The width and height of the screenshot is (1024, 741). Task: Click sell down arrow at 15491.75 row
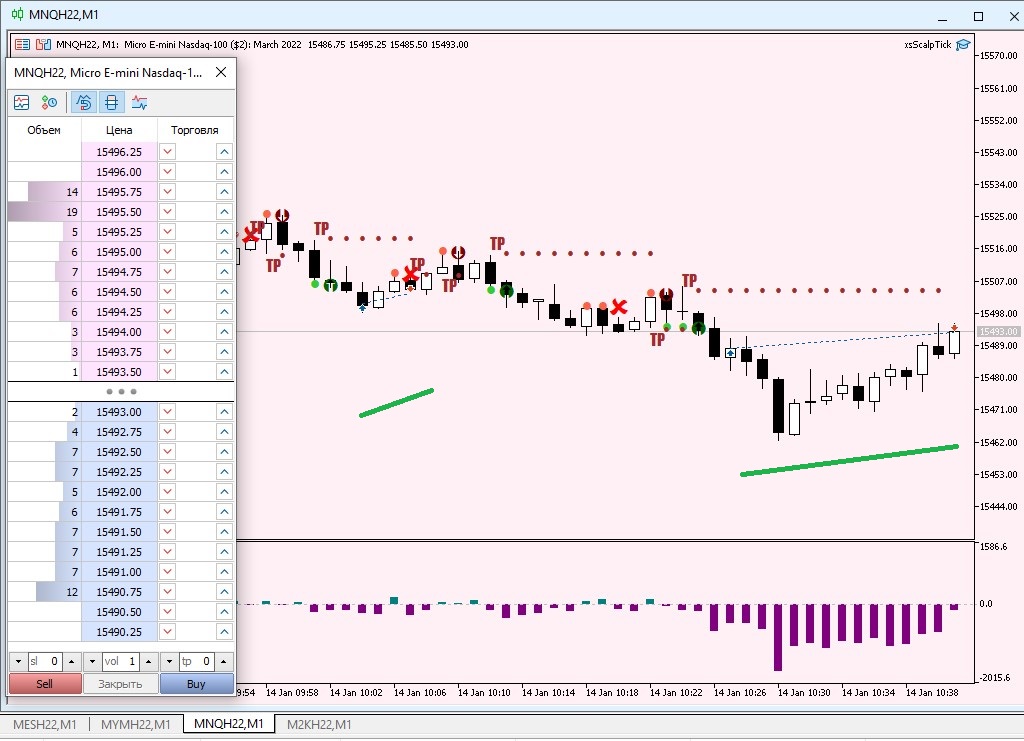click(168, 511)
